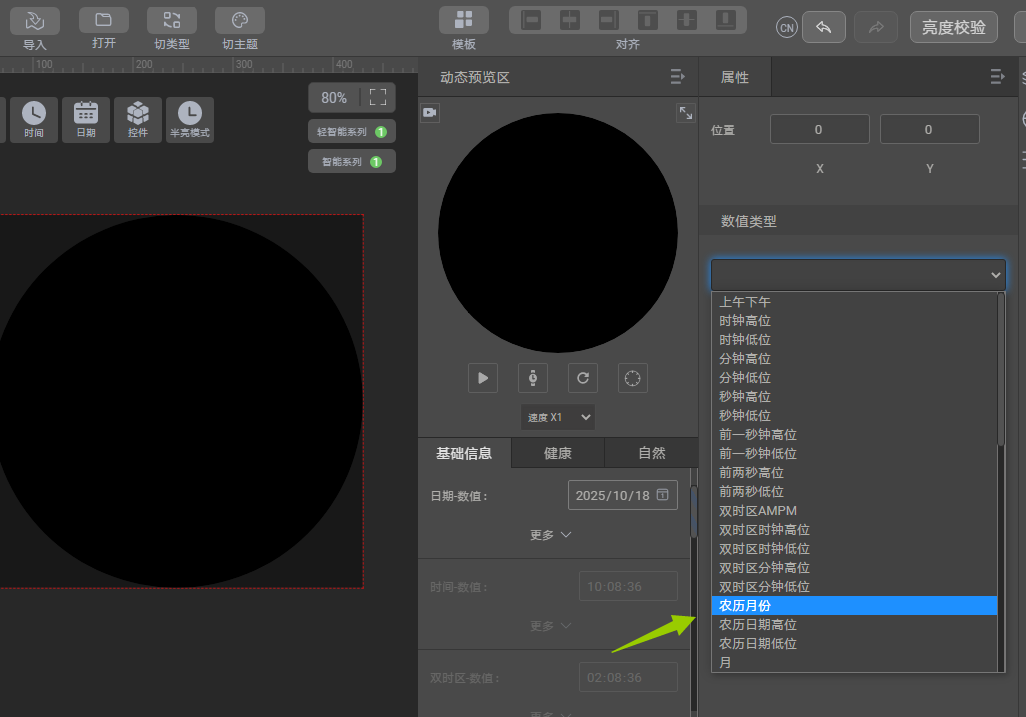Play the dynamic preview animation
This screenshot has height=717, width=1026.
483,378
